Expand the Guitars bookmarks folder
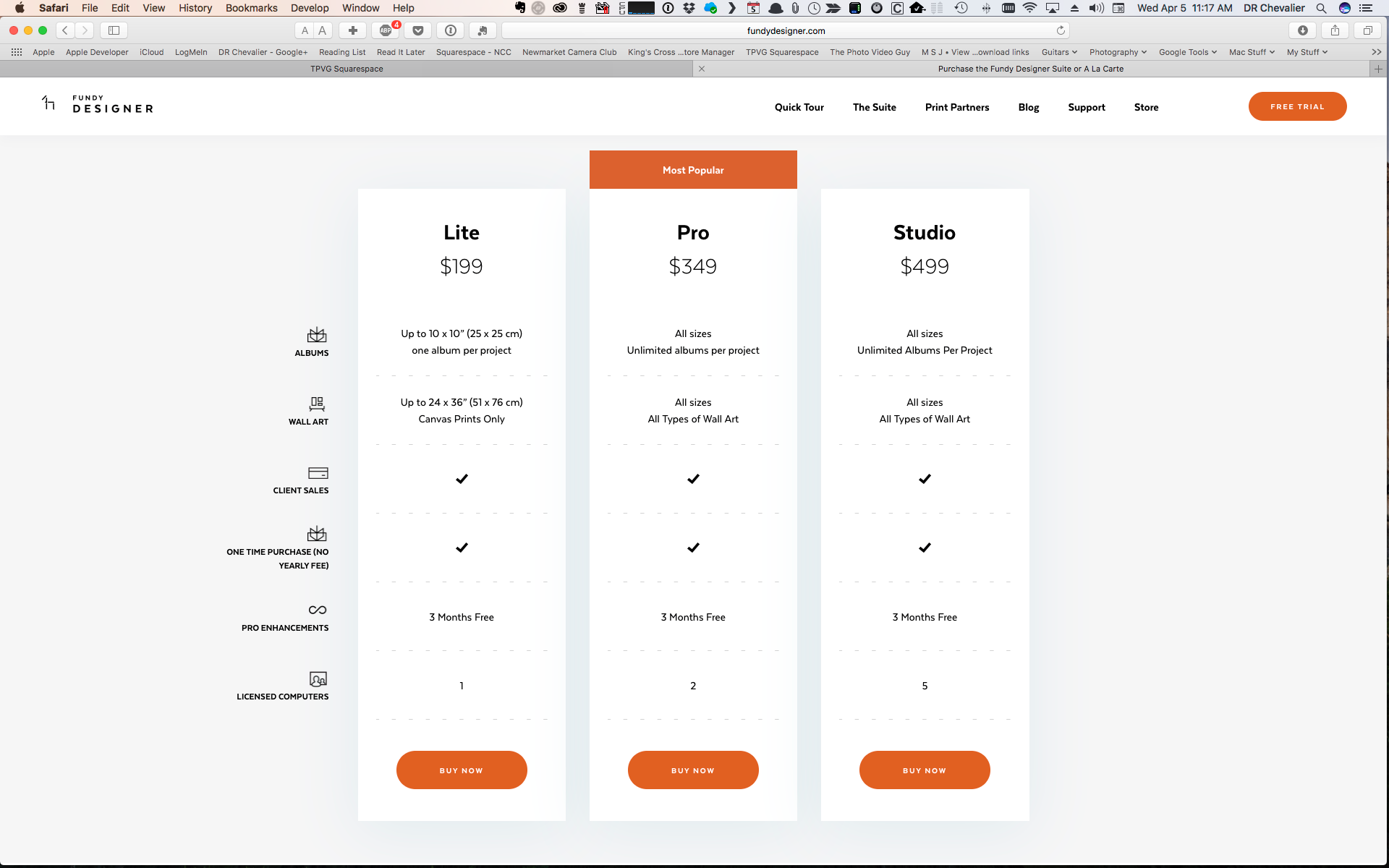 click(1059, 52)
